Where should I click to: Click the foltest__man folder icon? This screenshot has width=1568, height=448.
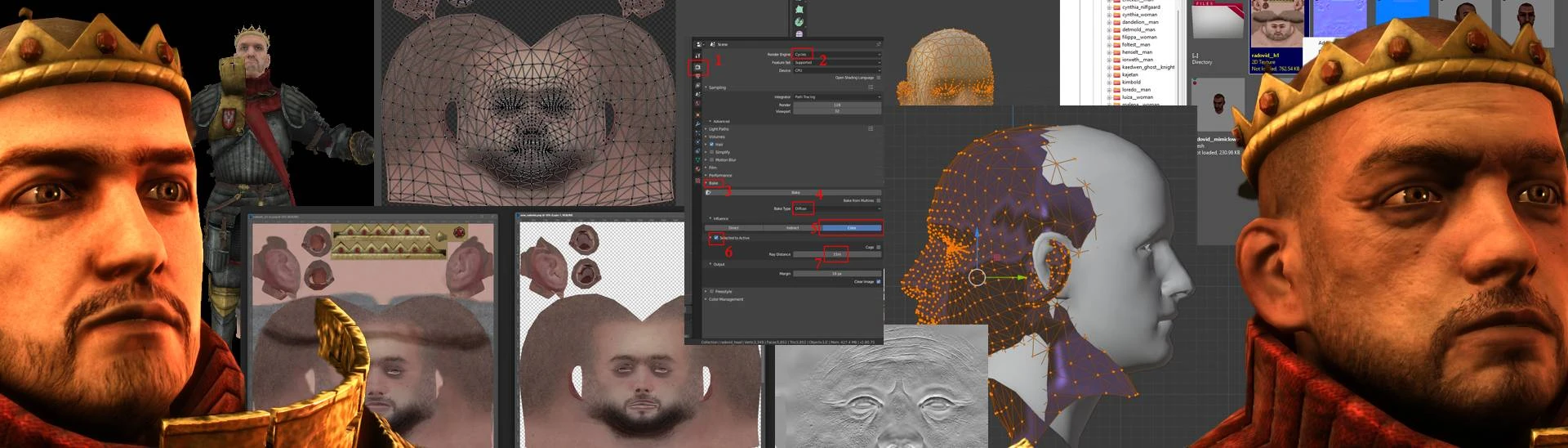click(x=1116, y=44)
